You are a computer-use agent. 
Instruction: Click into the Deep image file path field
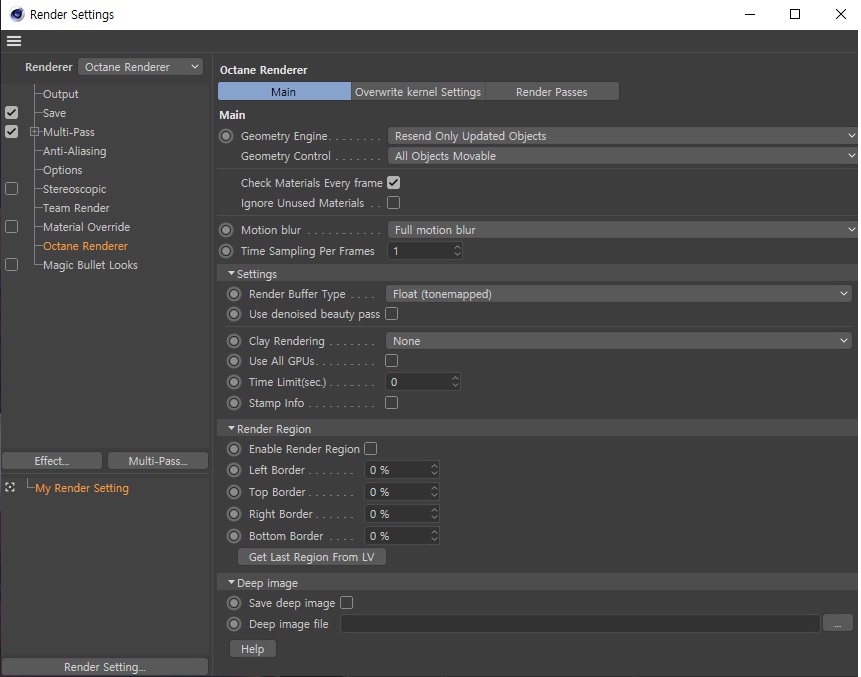tap(580, 624)
